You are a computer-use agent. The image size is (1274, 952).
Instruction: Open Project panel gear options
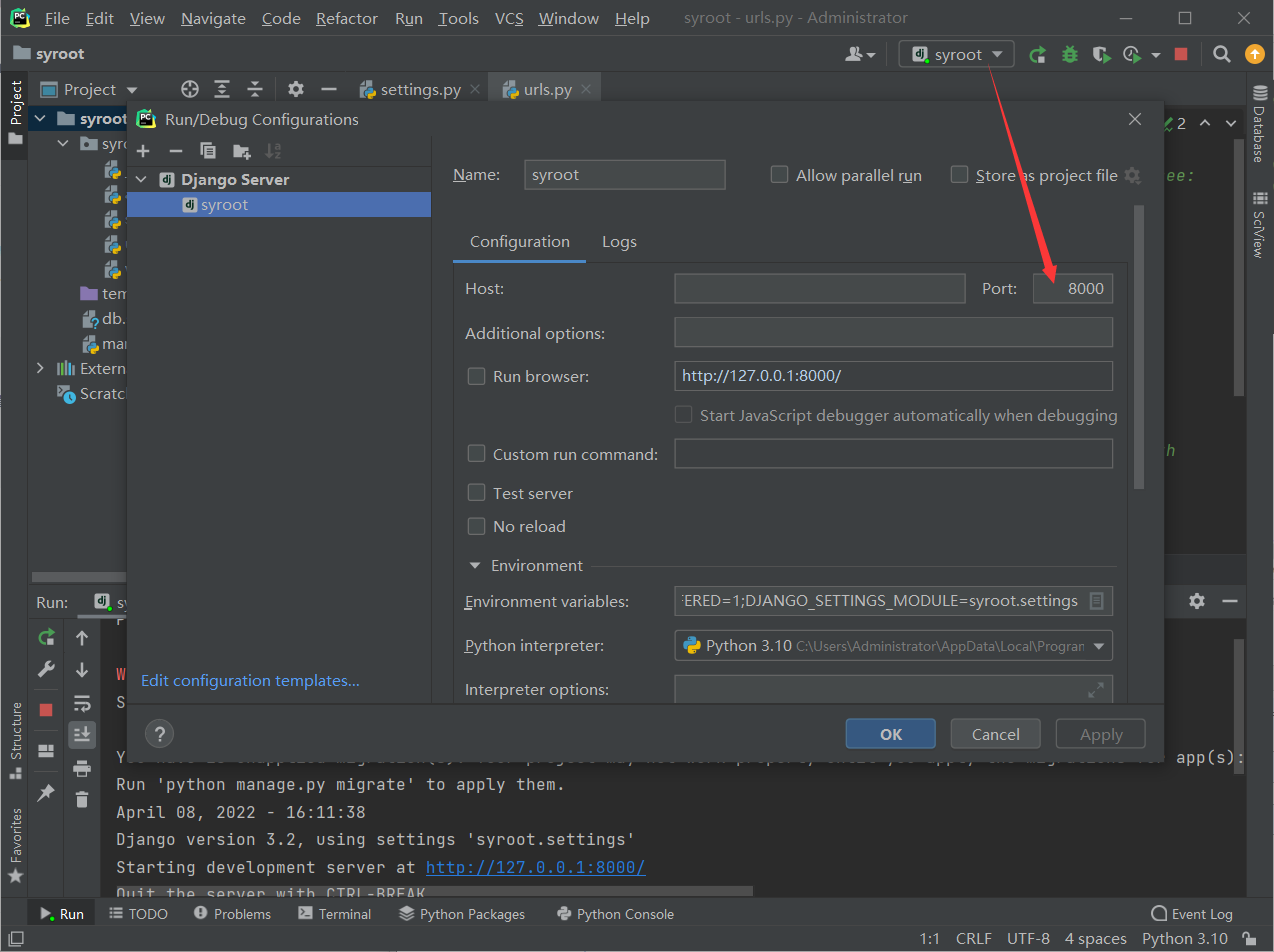pos(296,89)
